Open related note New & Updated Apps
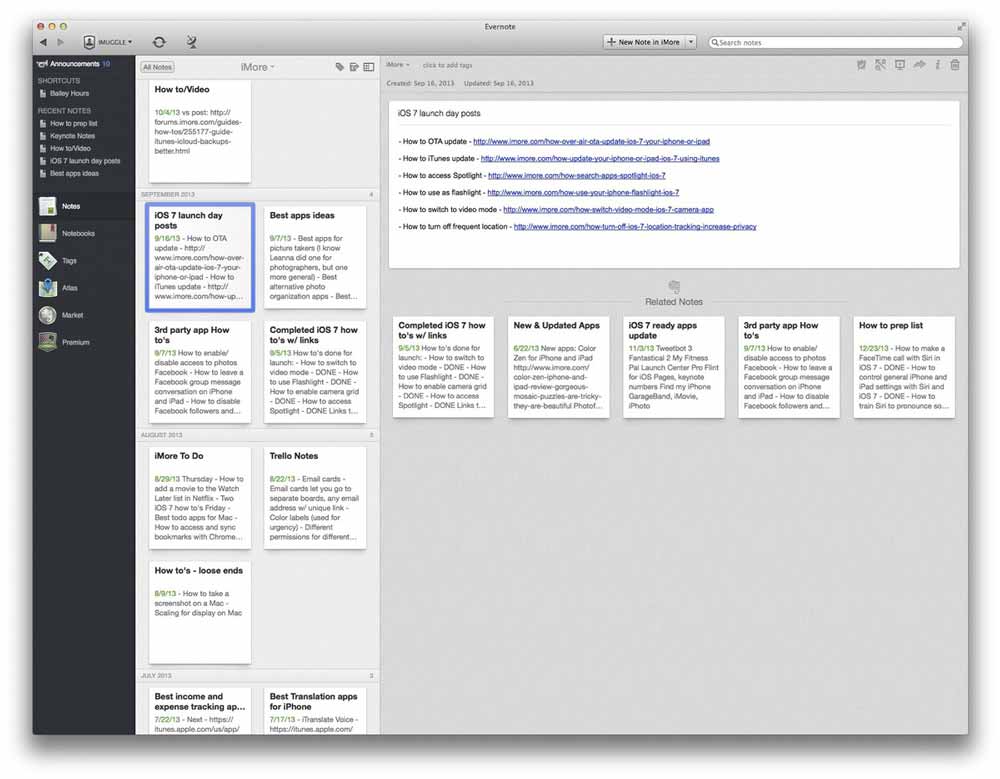The width and height of the screenshot is (1000, 779). click(x=559, y=367)
